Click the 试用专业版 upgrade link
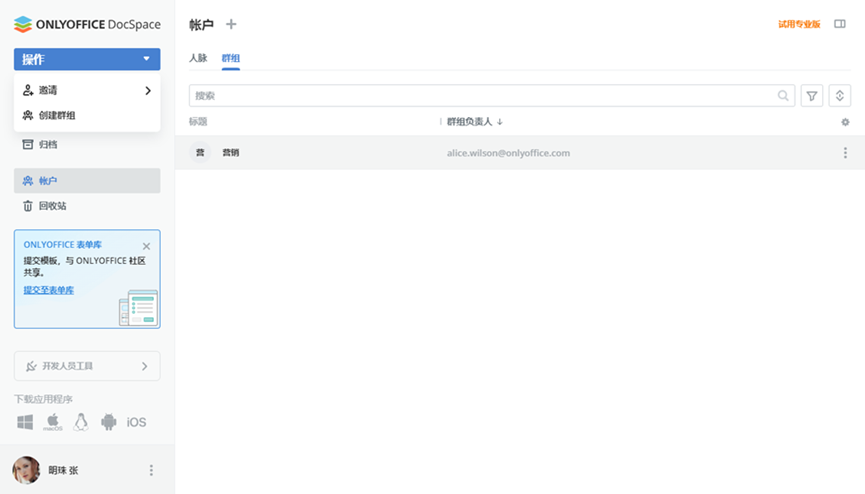865x494 pixels. (x=799, y=24)
